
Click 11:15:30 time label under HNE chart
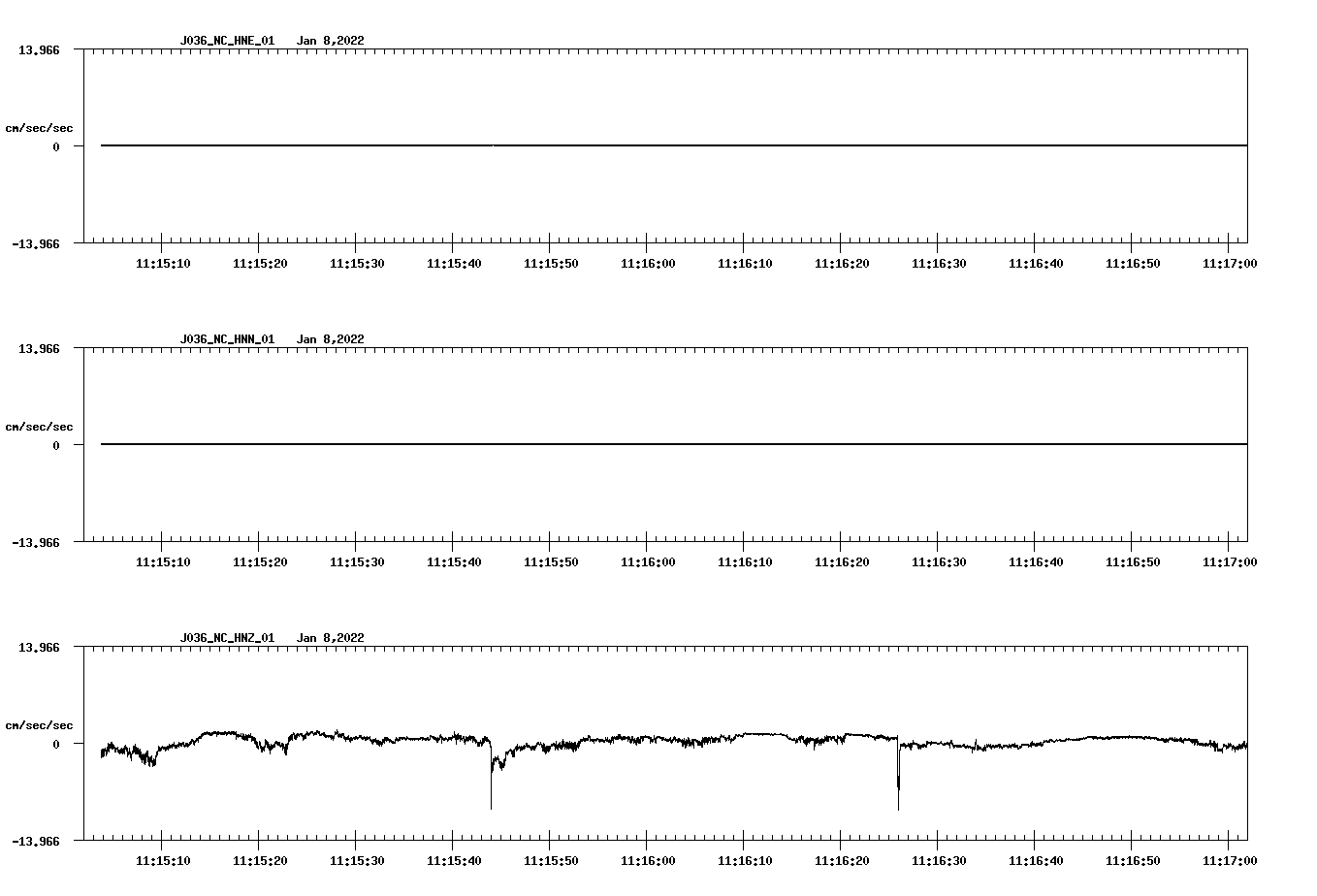tap(357, 264)
